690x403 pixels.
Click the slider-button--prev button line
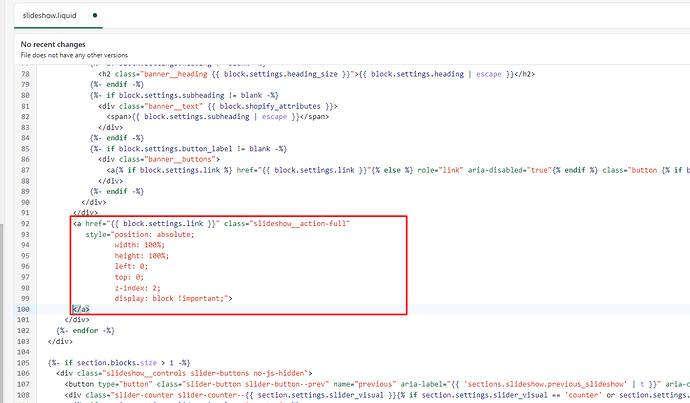[x=377, y=384]
